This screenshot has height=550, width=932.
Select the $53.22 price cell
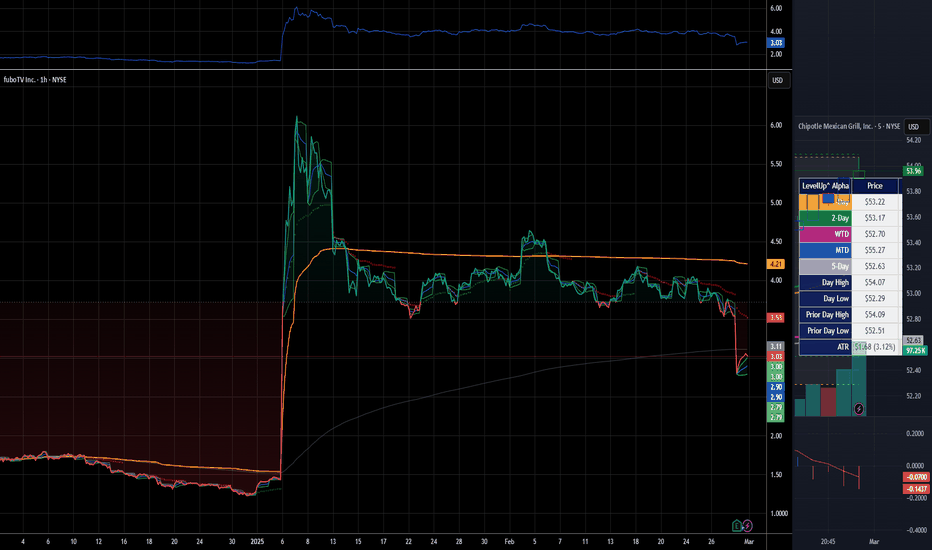(876, 202)
